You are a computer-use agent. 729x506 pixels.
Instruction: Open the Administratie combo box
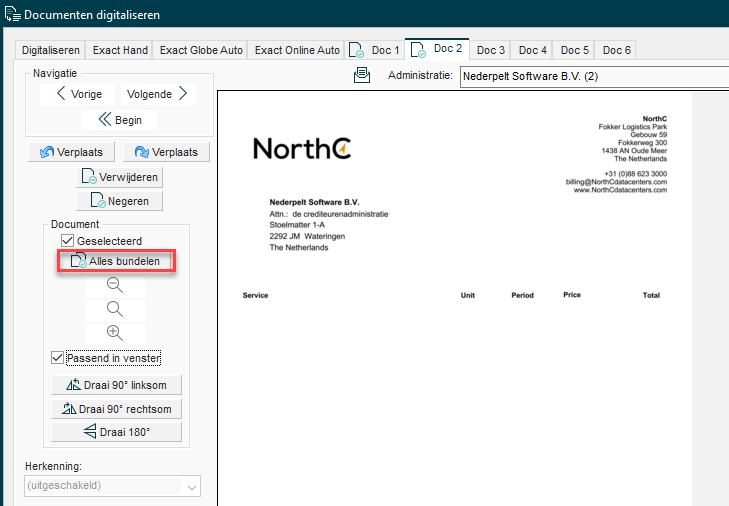point(594,76)
